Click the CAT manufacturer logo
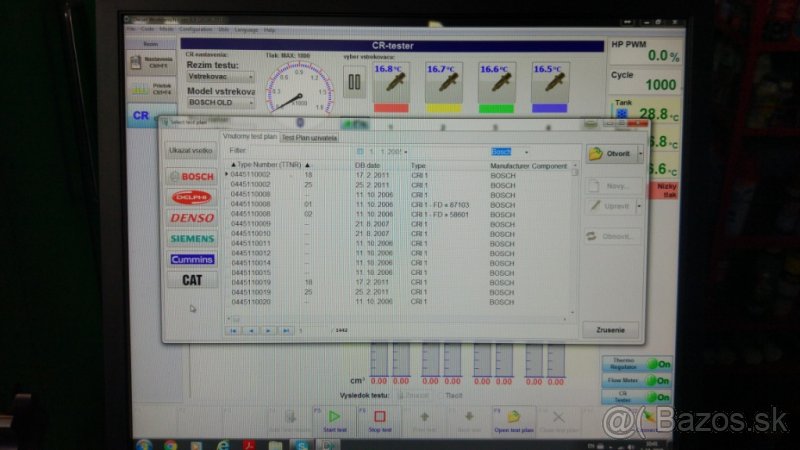The image size is (800, 450). point(192,280)
